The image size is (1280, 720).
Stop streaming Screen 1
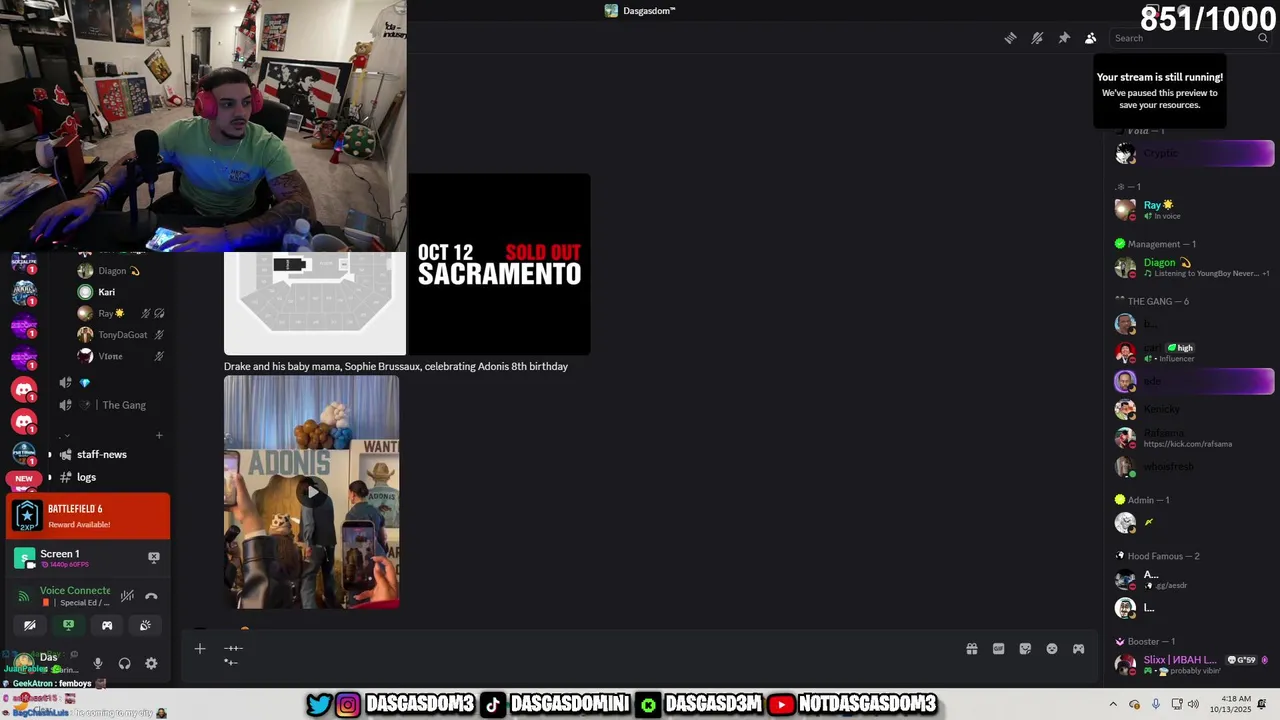tap(154, 557)
